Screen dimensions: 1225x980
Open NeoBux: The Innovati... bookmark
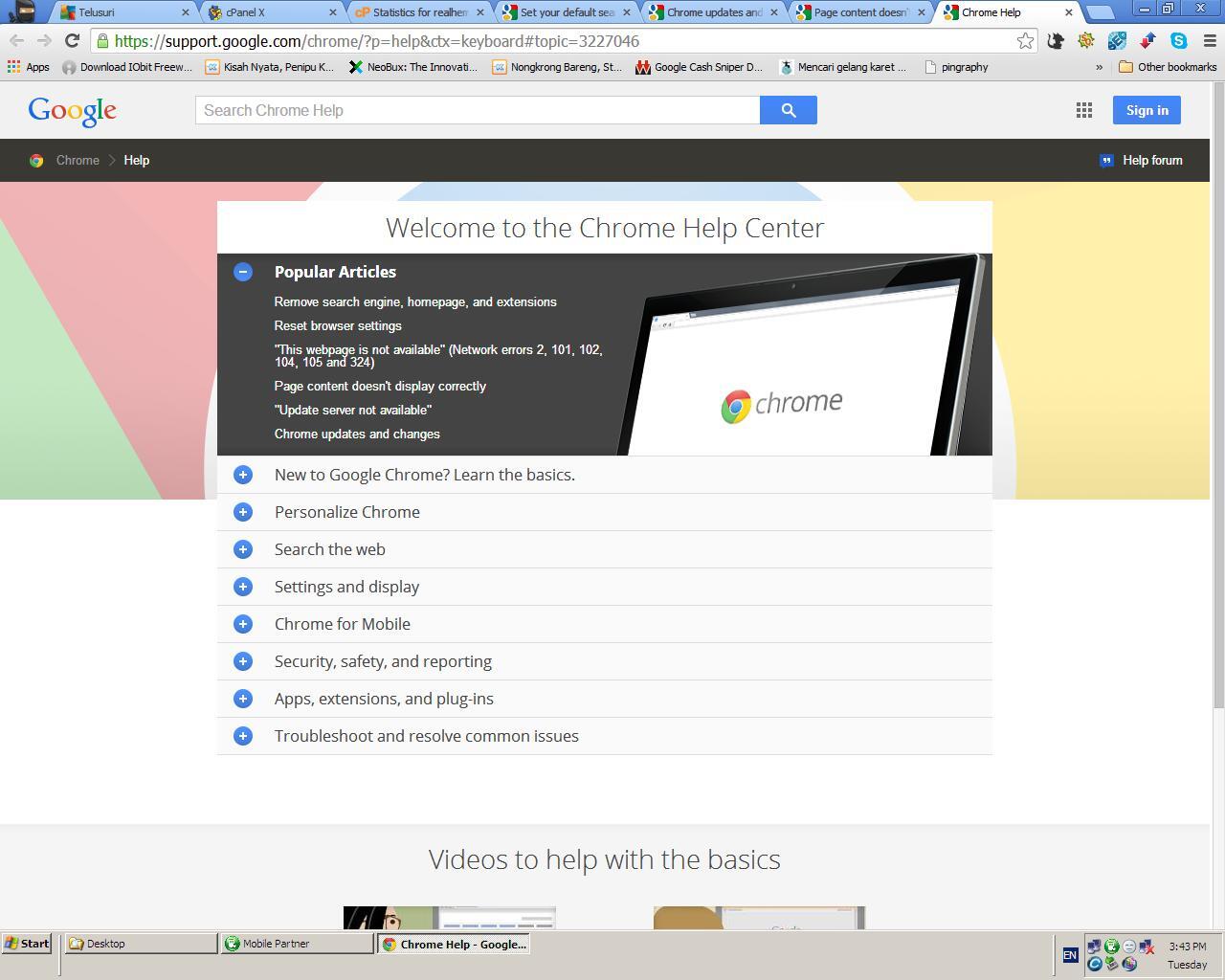point(412,67)
